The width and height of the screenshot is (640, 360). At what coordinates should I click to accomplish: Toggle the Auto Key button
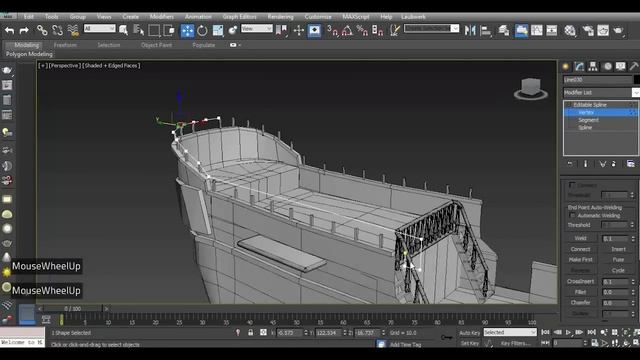(469, 333)
